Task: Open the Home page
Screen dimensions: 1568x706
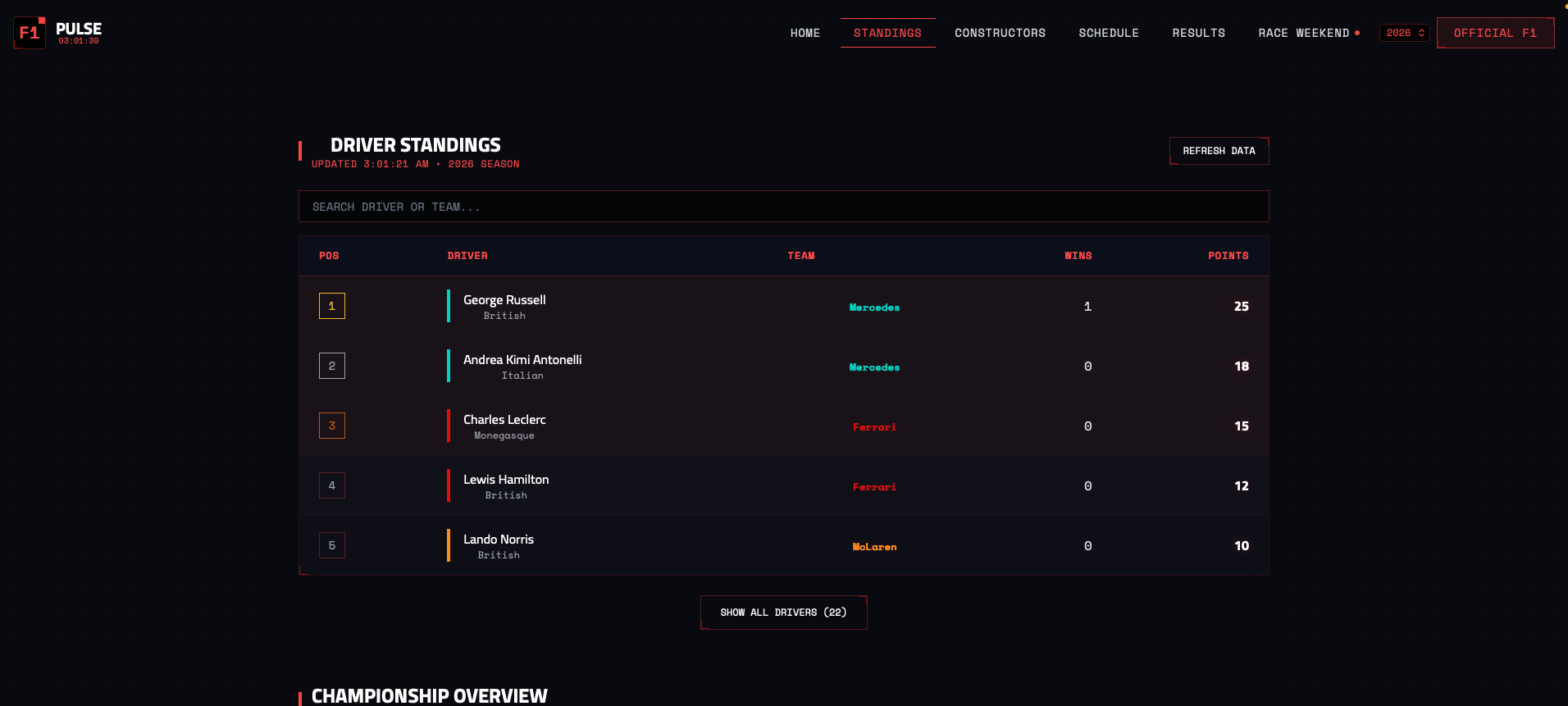Action: pyautogui.click(x=805, y=33)
